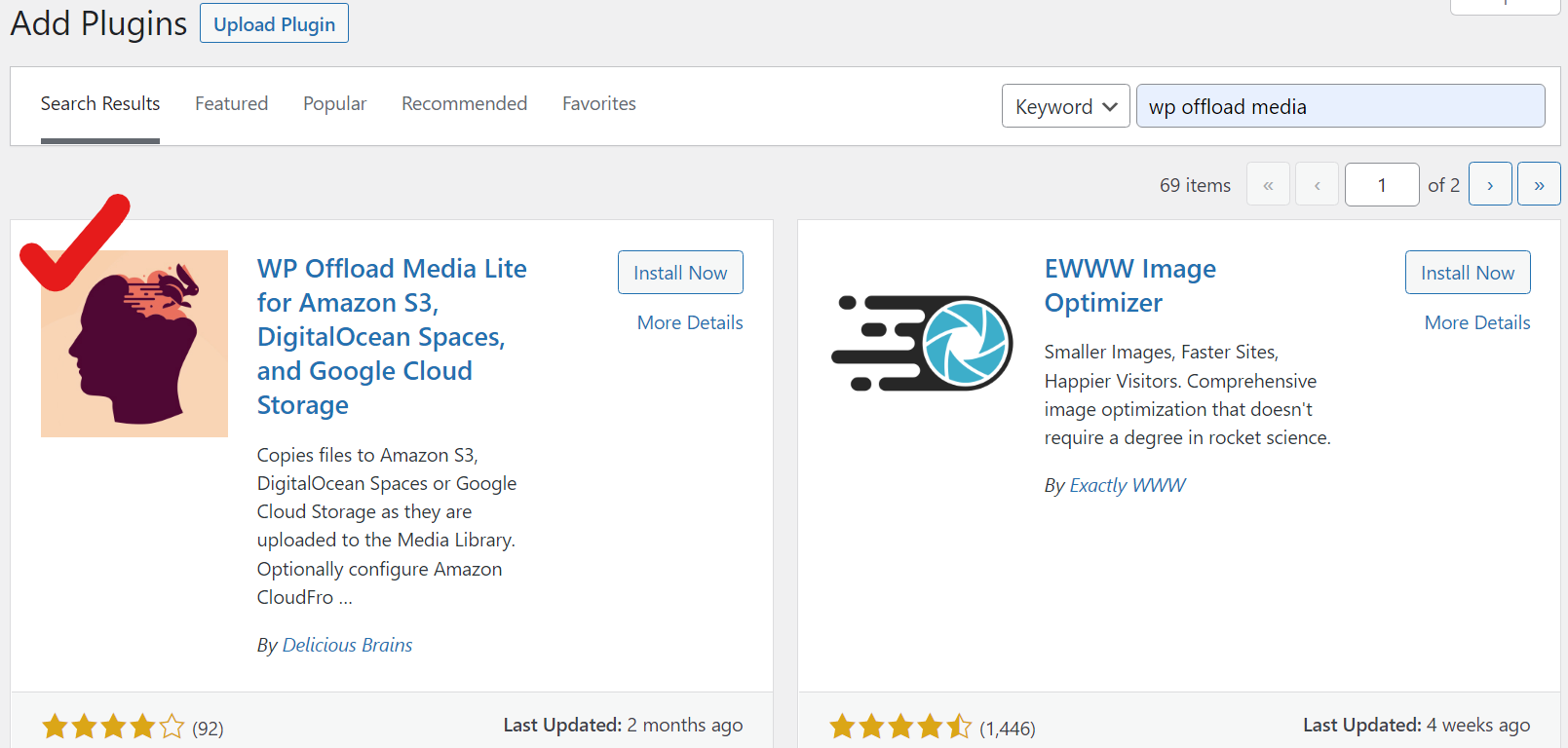Click the 'Copies files to Amazon S3' description

387,526
